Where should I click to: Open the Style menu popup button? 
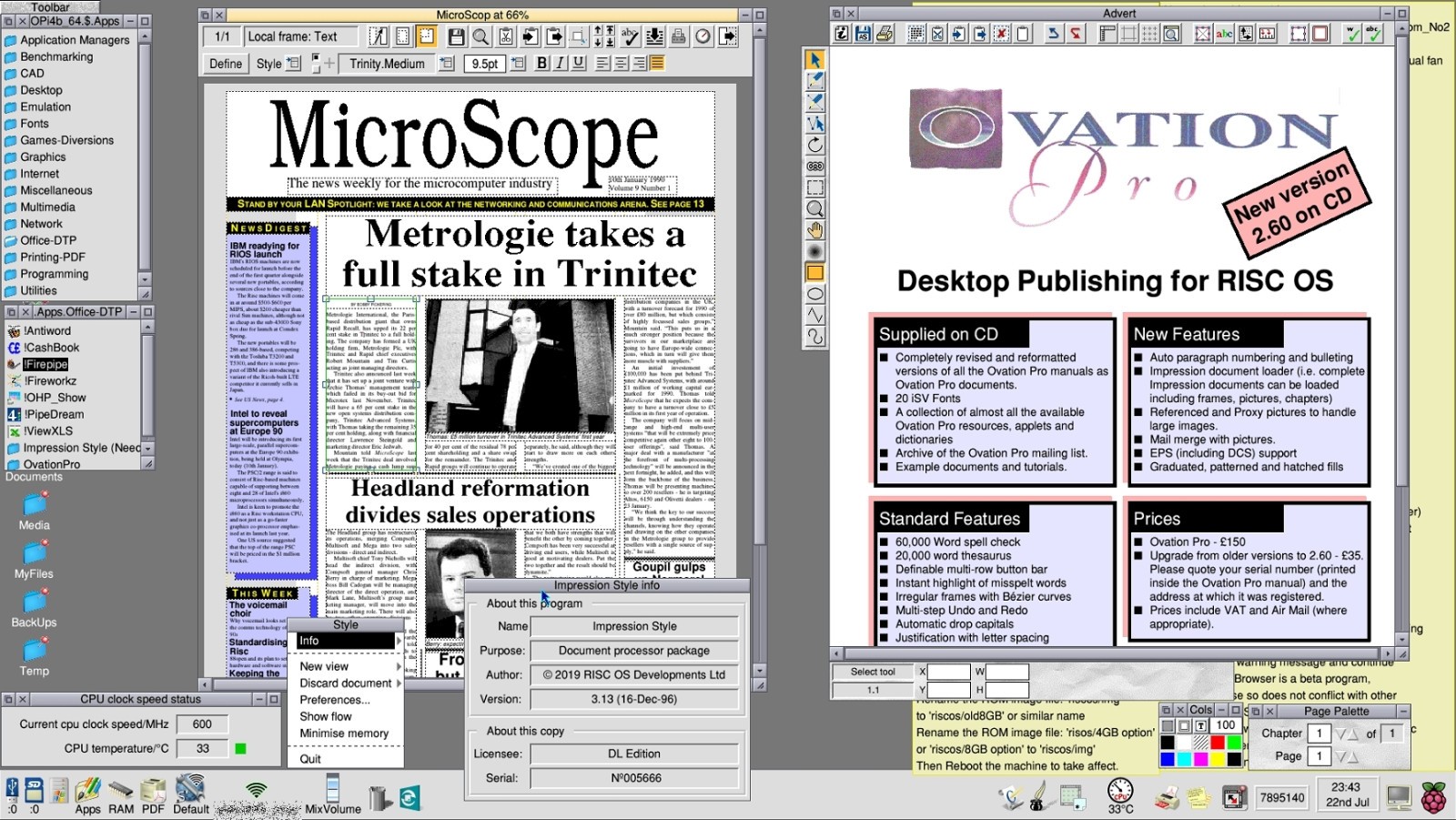pos(293,63)
